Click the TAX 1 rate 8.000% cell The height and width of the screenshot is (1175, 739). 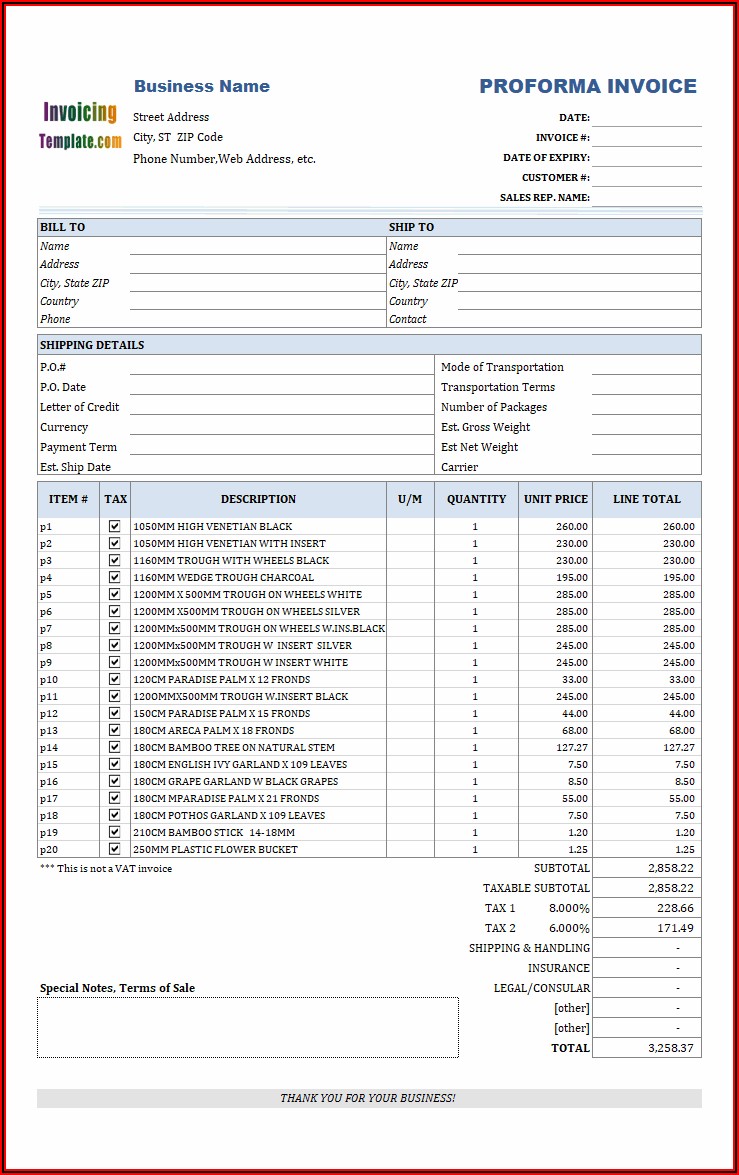(x=568, y=908)
